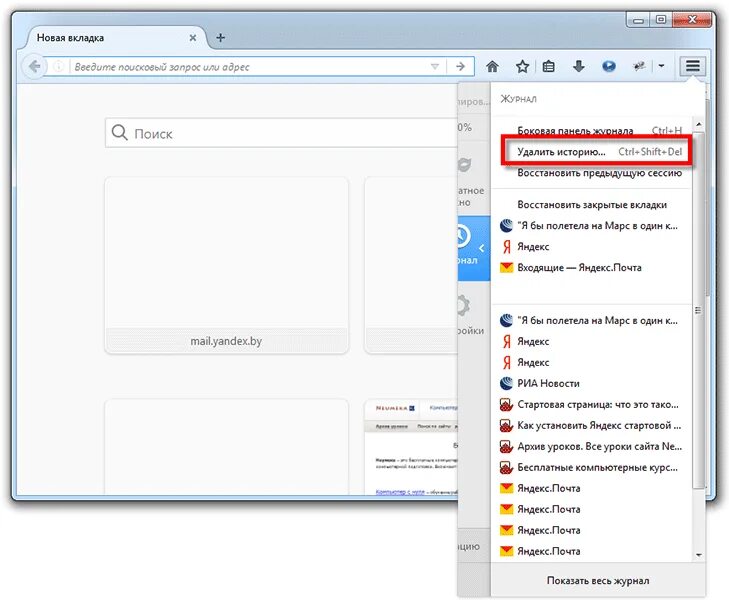Select 'Восстановить закрытые вкладки'
729x600 pixels.
pyautogui.click(x=591, y=205)
